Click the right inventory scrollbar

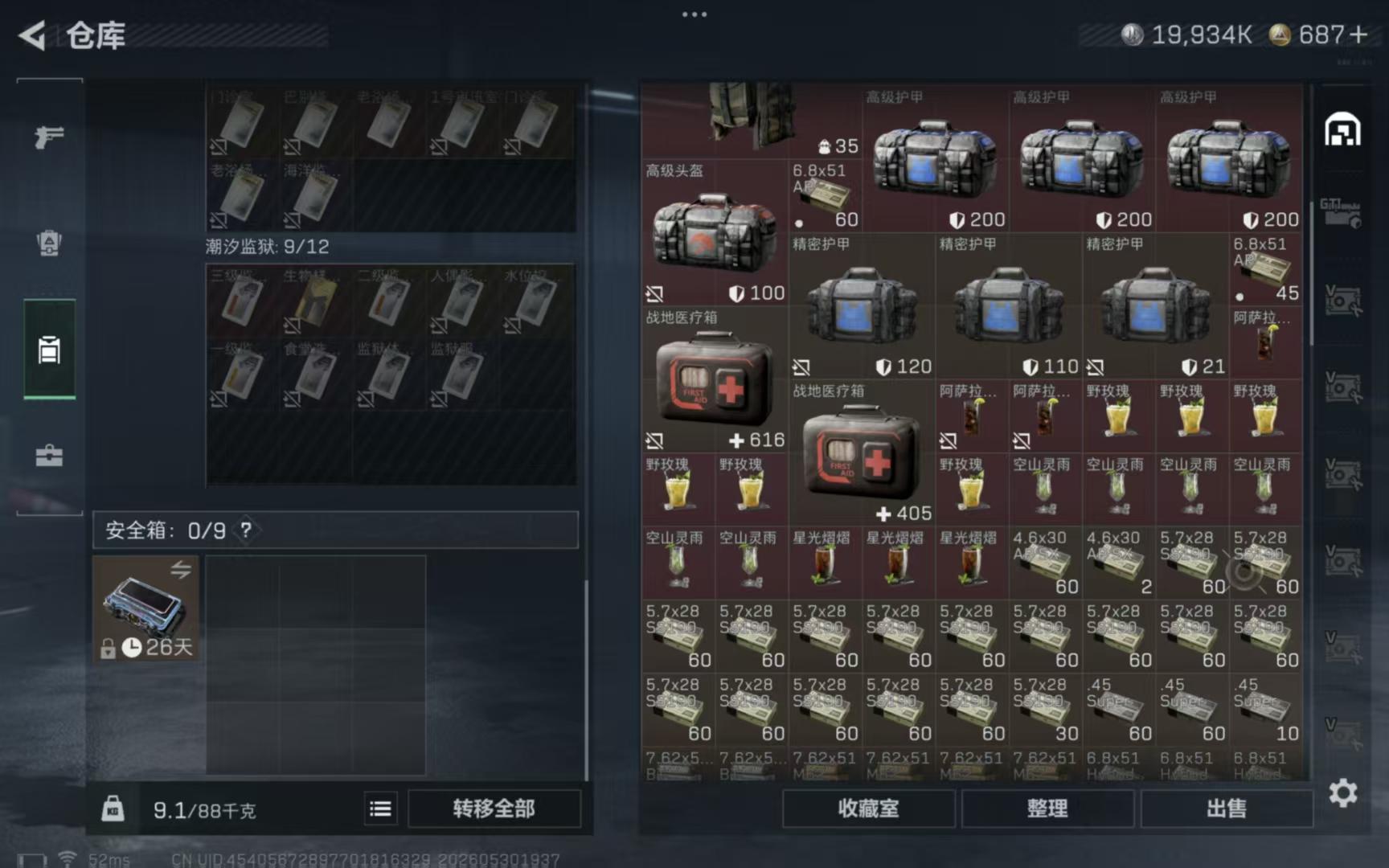[1312, 273]
